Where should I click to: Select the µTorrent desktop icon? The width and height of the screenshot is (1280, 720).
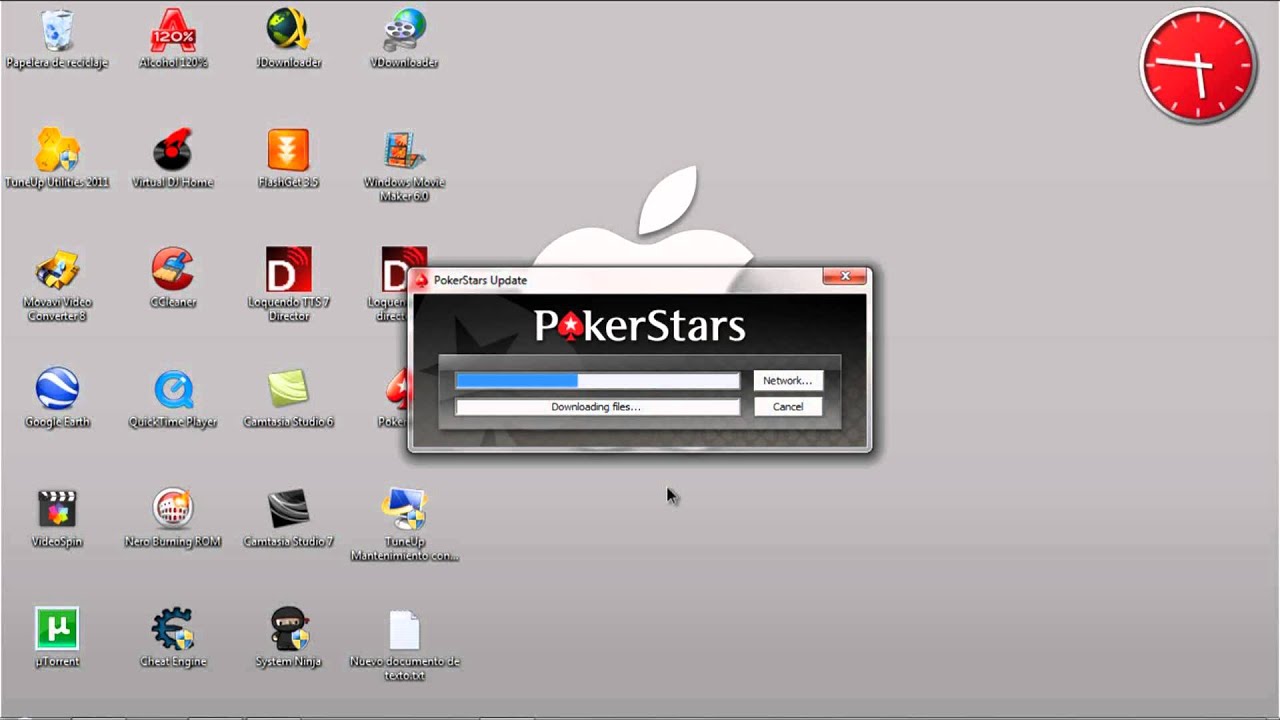(57, 630)
